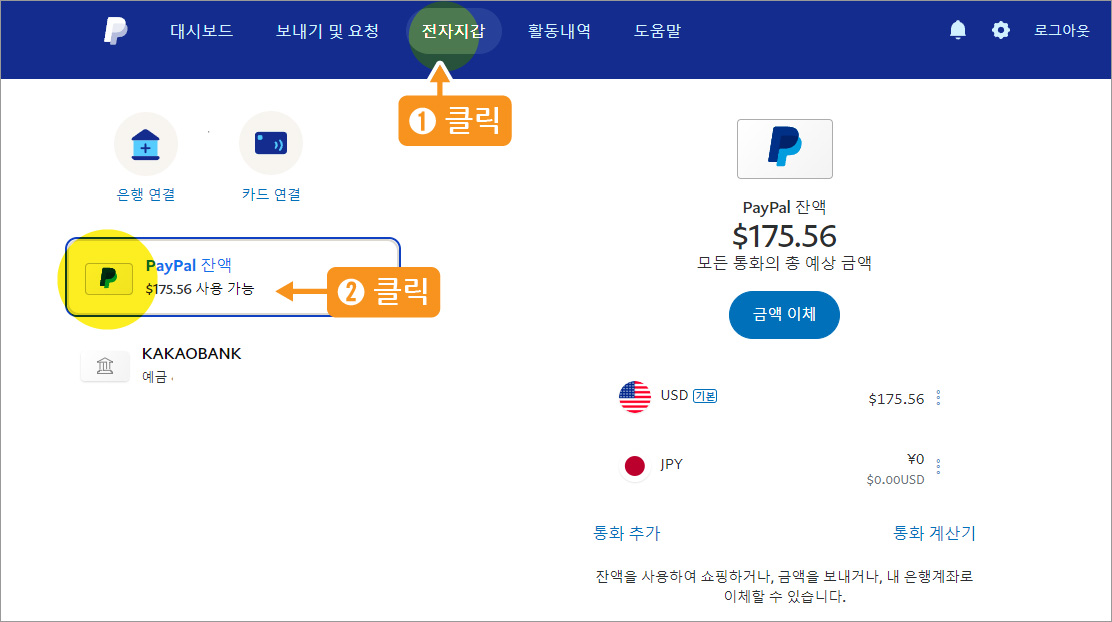Go to the 대시보드 menu
Screen dimensions: 1112x622
tap(201, 31)
